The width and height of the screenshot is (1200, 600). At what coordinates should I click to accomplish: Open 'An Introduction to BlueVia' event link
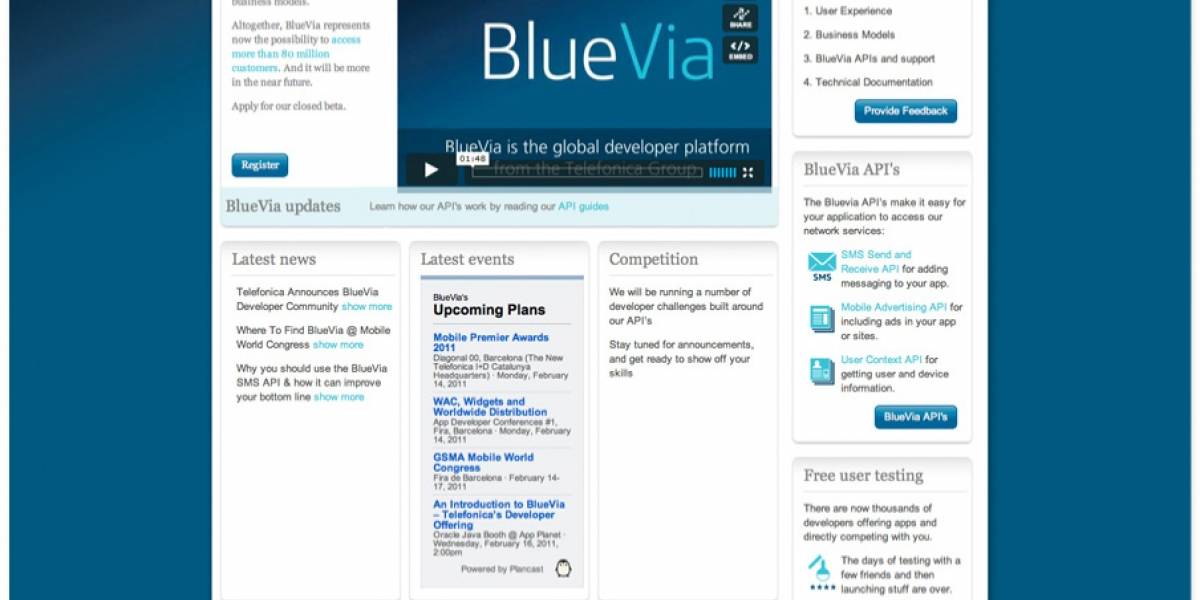[x=499, y=515]
